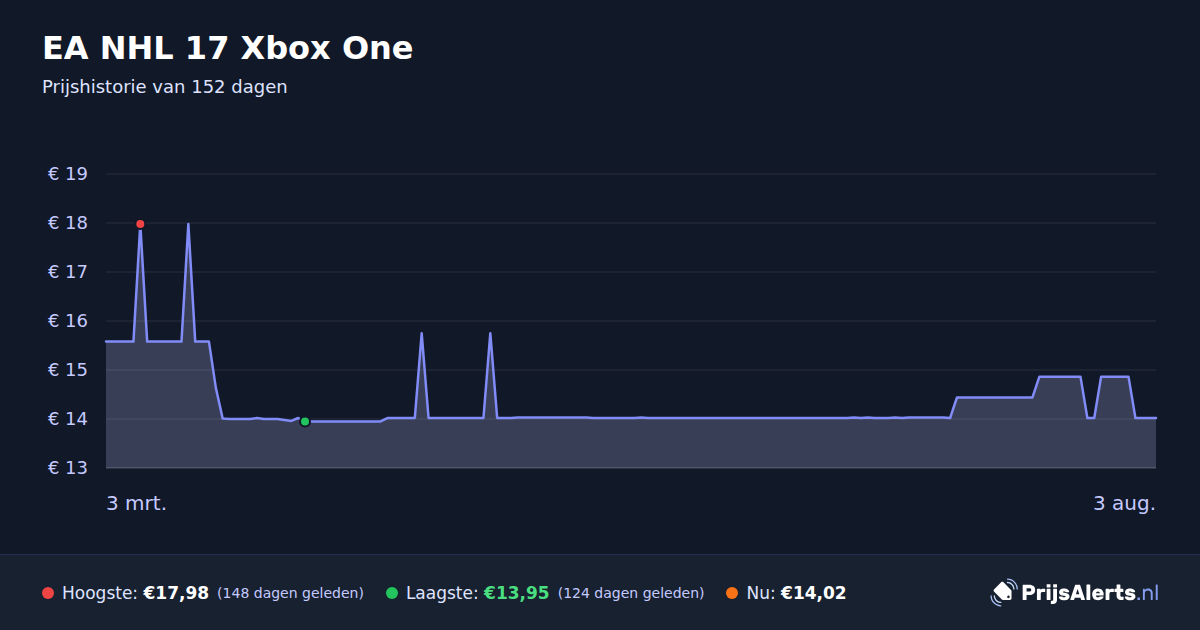Click the PrijsAlerts.nl brand name
Screen dimensions: 1200x630
(x=1090, y=593)
